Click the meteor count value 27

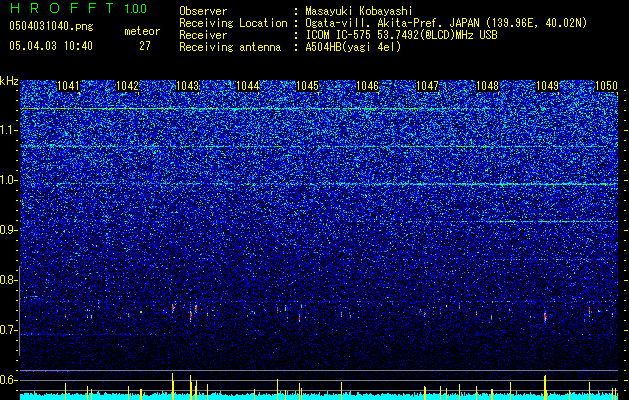(145, 46)
